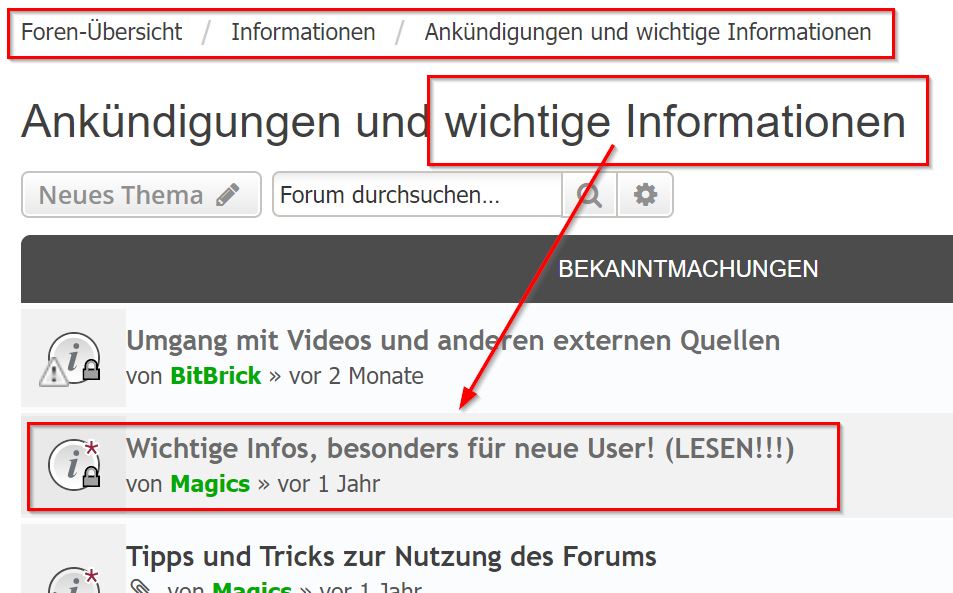The width and height of the screenshot is (953, 593).
Task: Click the BEKANNTMACHUNGEN header bar
Action: click(687, 269)
